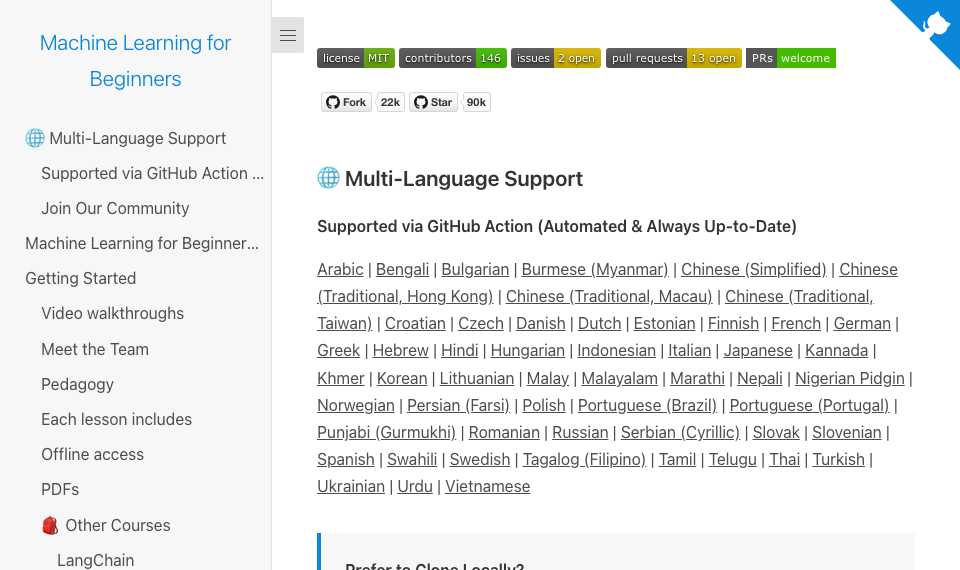Viewport: 960px width, 570px height.
Task: Open the Arabic translation link
Action: [340, 269]
